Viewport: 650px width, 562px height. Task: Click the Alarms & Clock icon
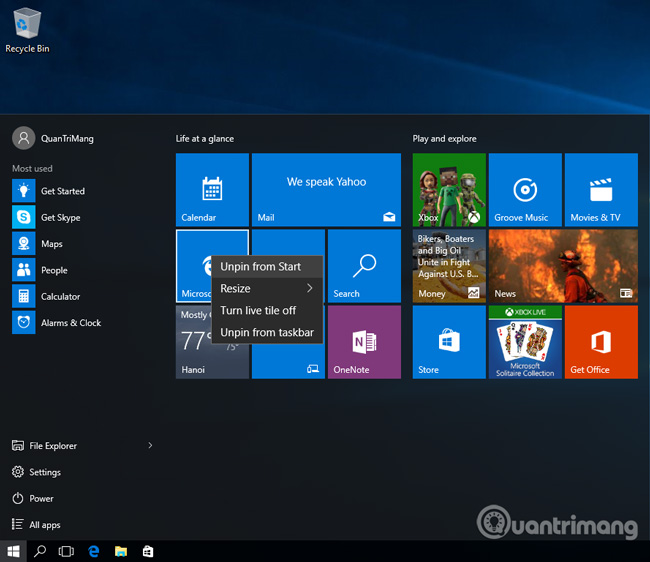24,322
